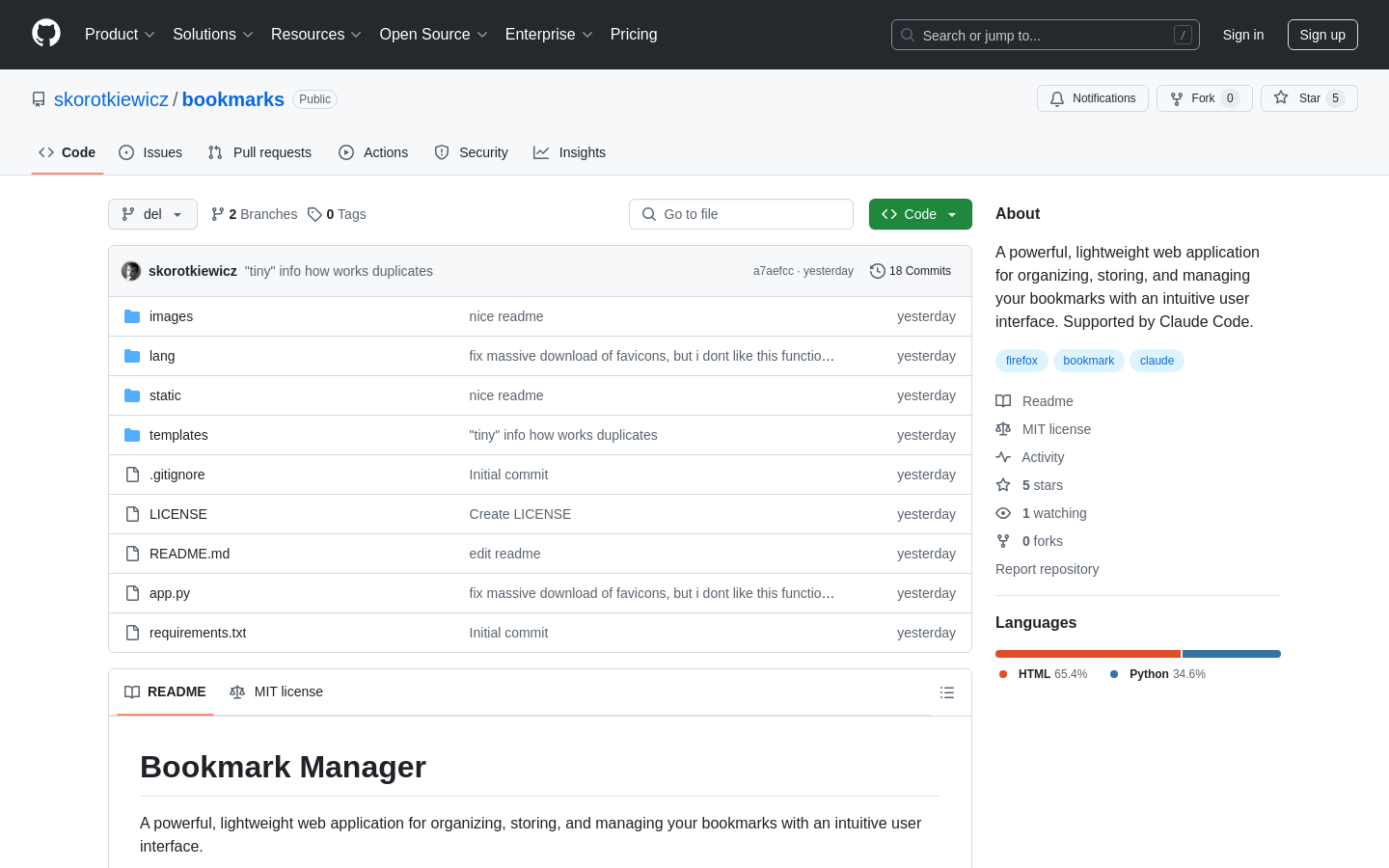
Task: Click the Go to file input
Action: 741,214
